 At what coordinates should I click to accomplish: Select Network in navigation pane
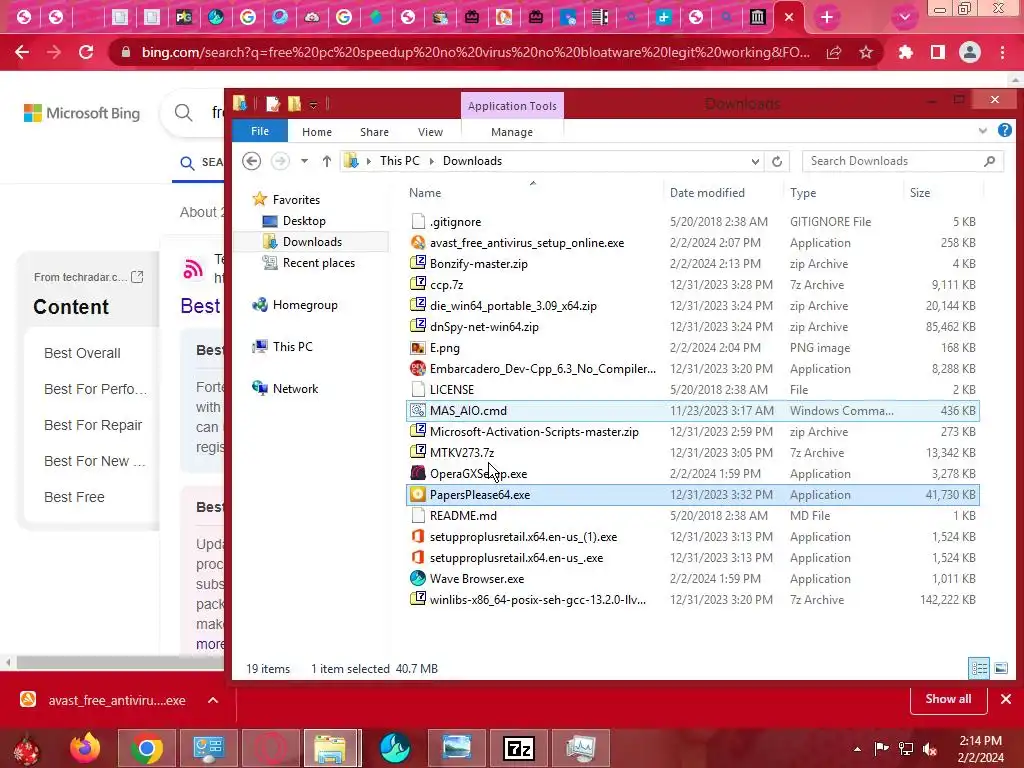click(x=295, y=389)
